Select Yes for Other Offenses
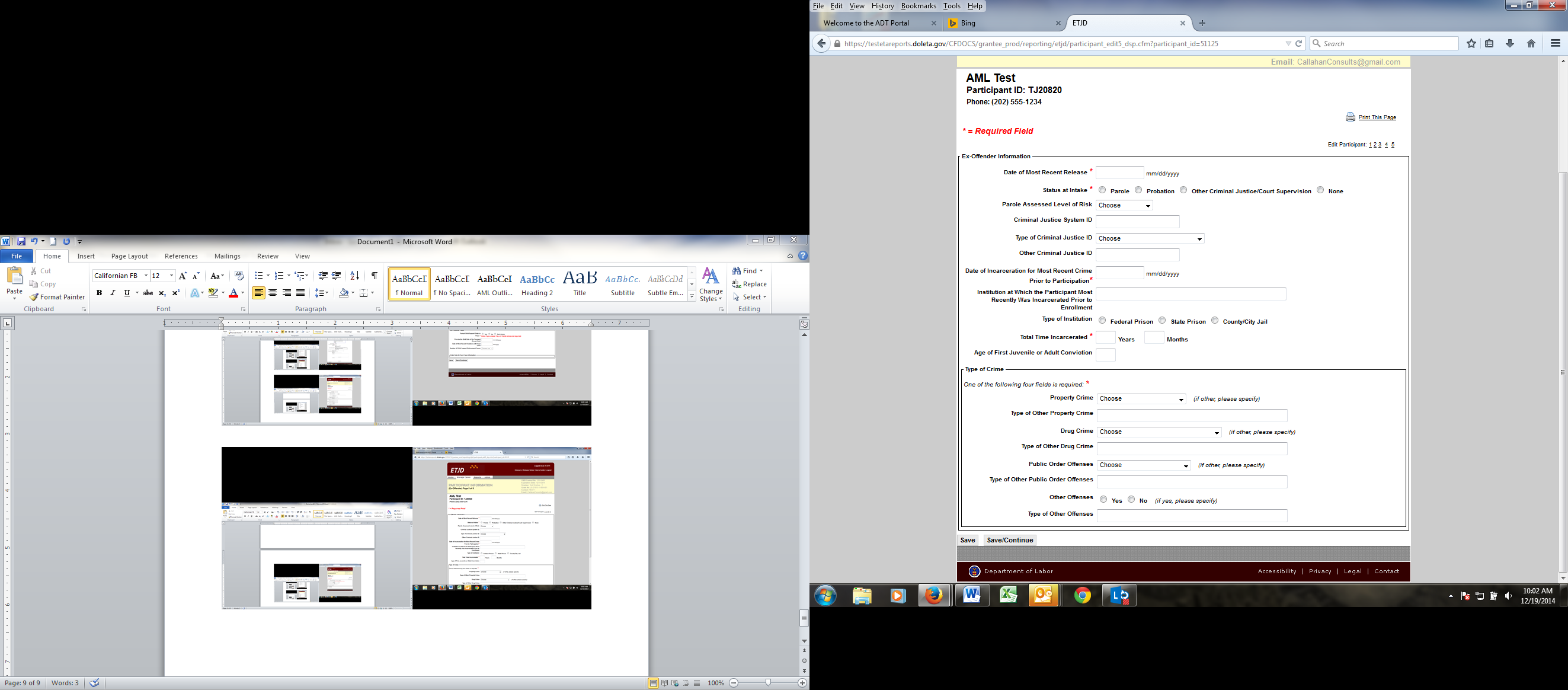 pyautogui.click(x=1103, y=499)
